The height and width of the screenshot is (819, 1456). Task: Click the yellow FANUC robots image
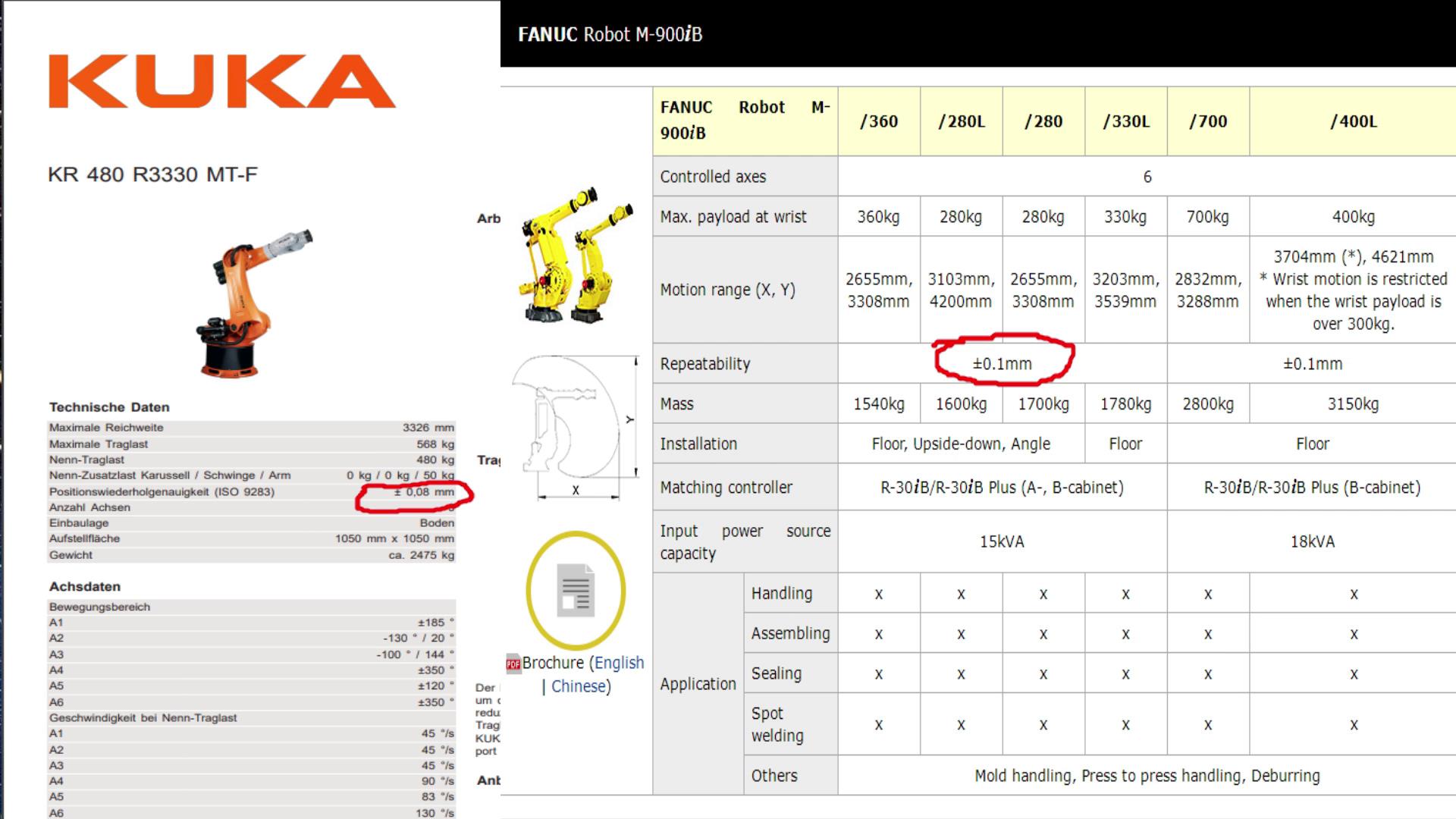[576, 254]
